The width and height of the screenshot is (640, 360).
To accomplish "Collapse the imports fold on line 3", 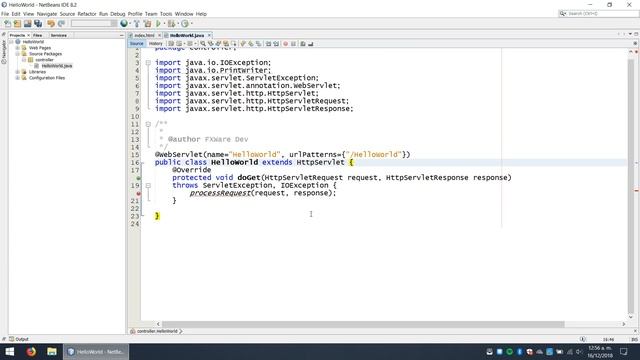I will point(148,63).
